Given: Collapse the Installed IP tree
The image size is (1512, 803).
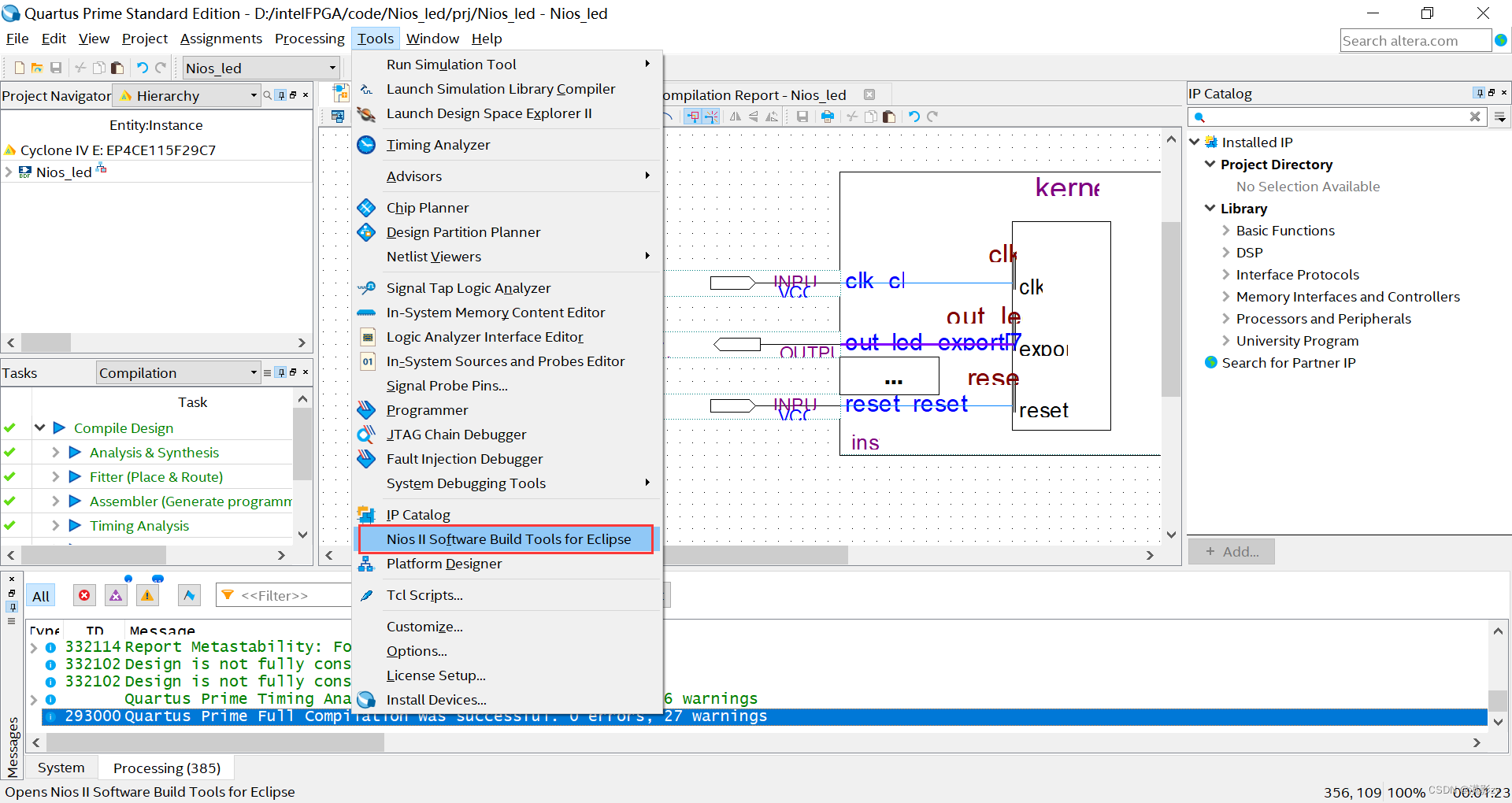Looking at the screenshot, I should (x=1195, y=142).
